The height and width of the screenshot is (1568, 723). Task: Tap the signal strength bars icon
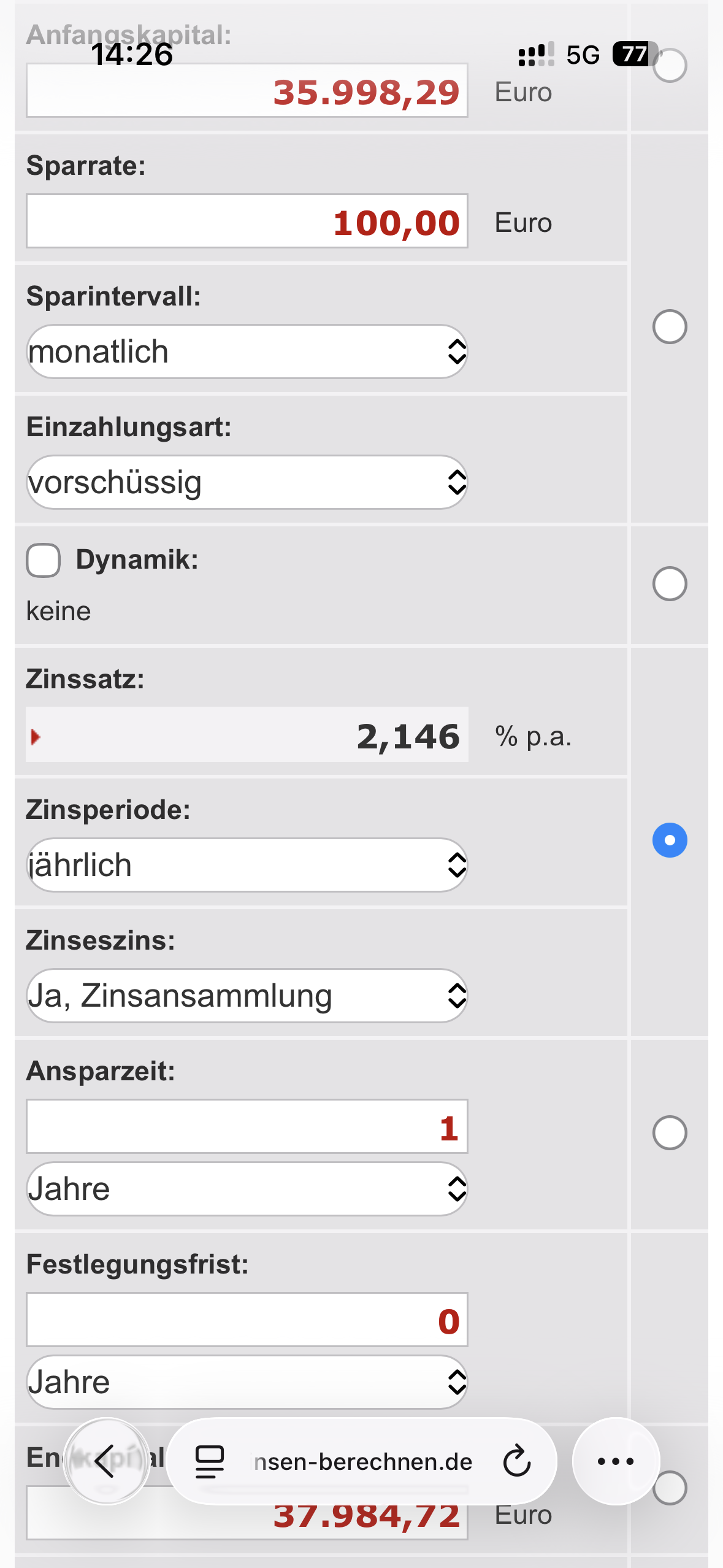coord(536,54)
